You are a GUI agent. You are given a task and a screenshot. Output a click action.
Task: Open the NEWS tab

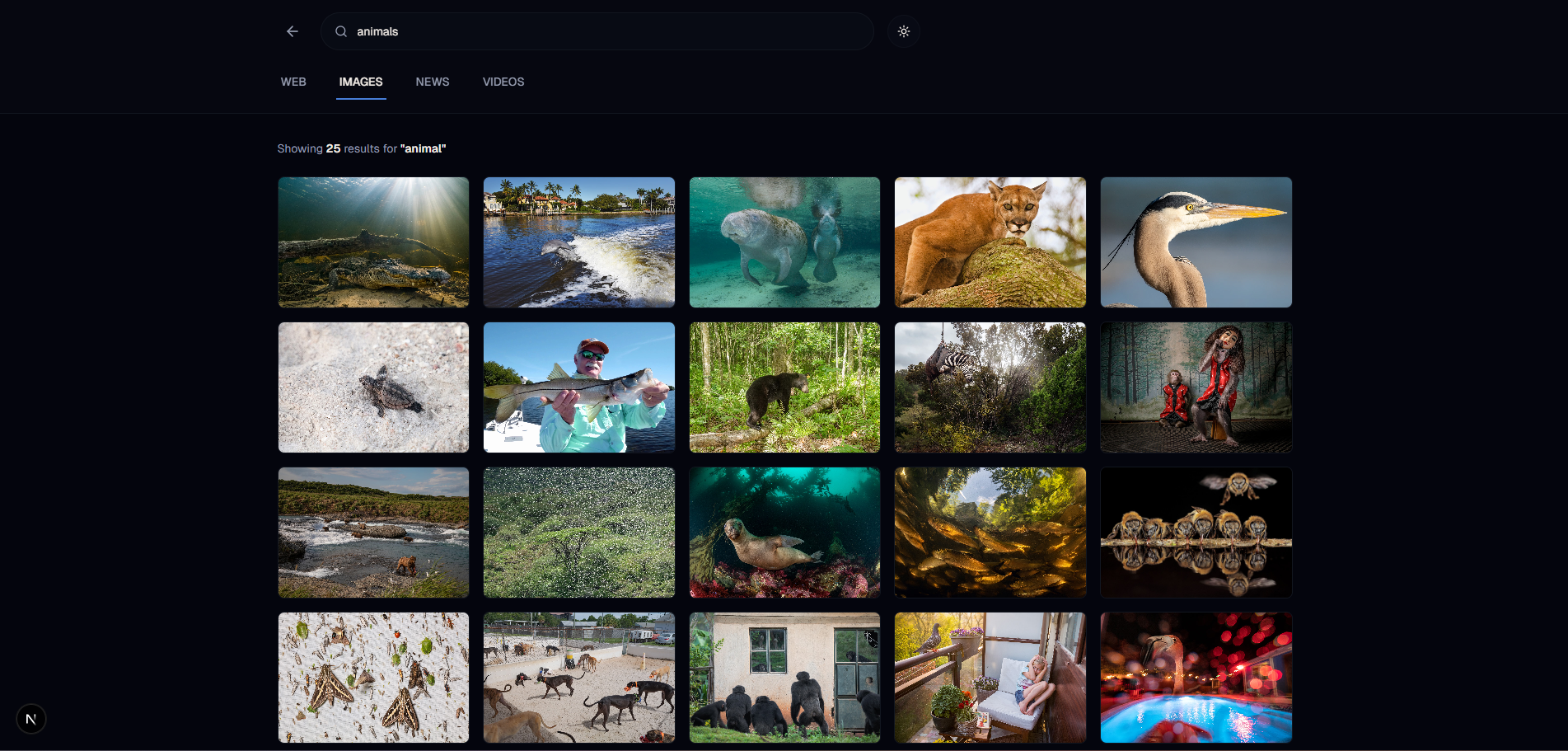(x=433, y=82)
